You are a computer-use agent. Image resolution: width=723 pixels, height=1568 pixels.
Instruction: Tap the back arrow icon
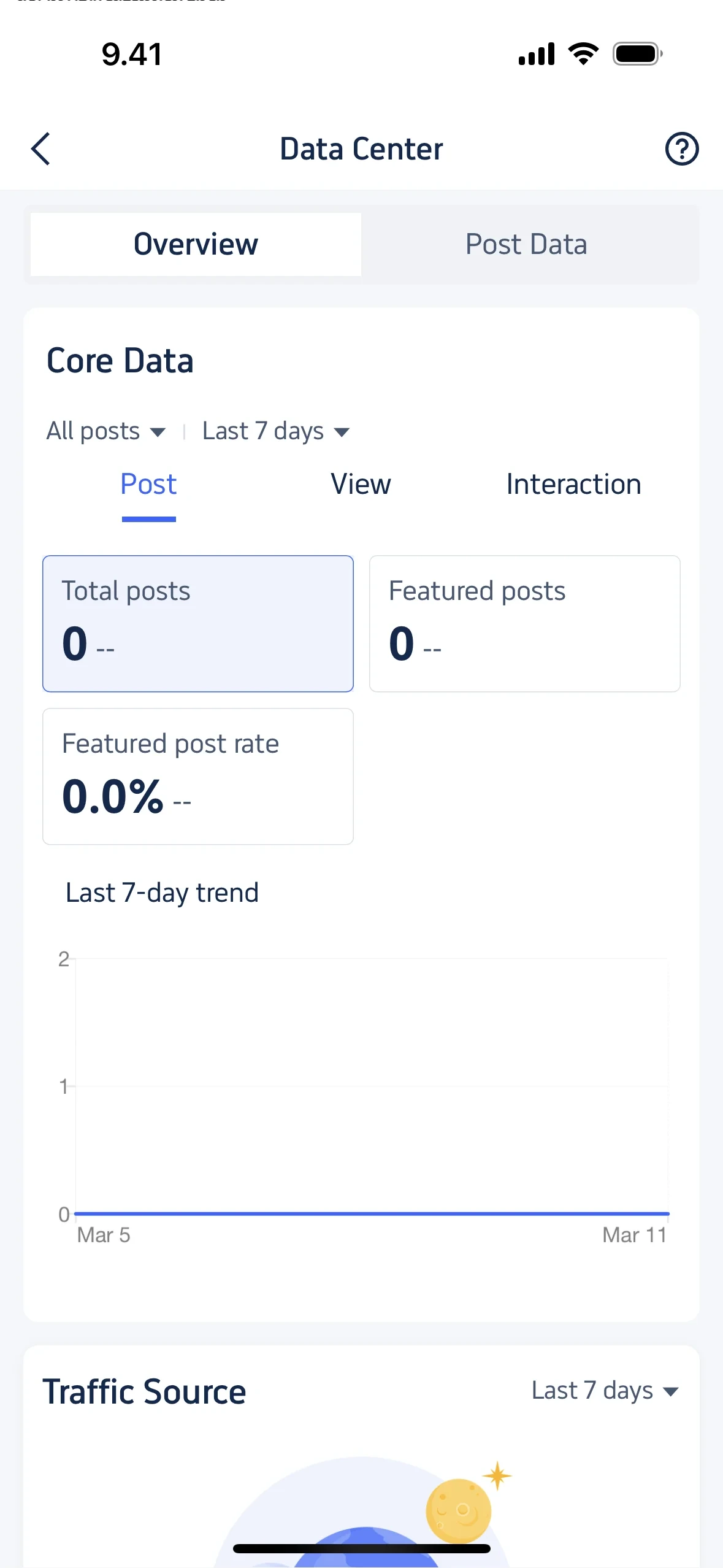(x=40, y=149)
